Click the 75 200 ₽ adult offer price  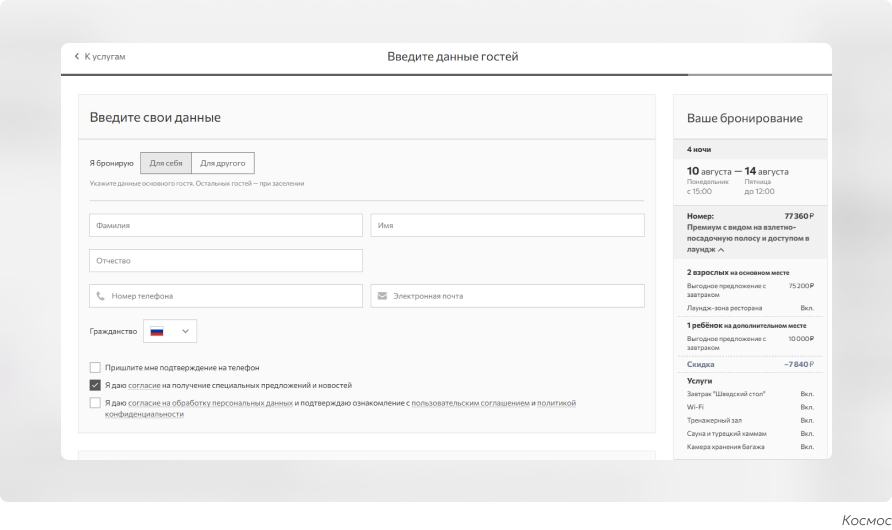coord(801,286)
